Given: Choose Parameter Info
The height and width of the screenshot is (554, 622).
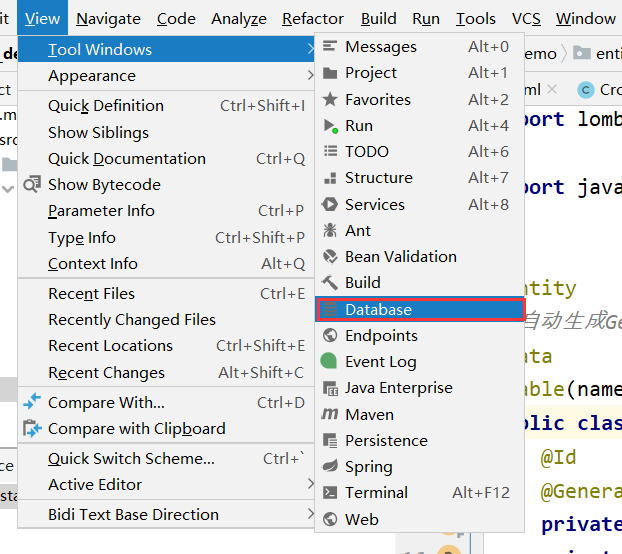Looking at the screenshot, I should coord(166,211).
